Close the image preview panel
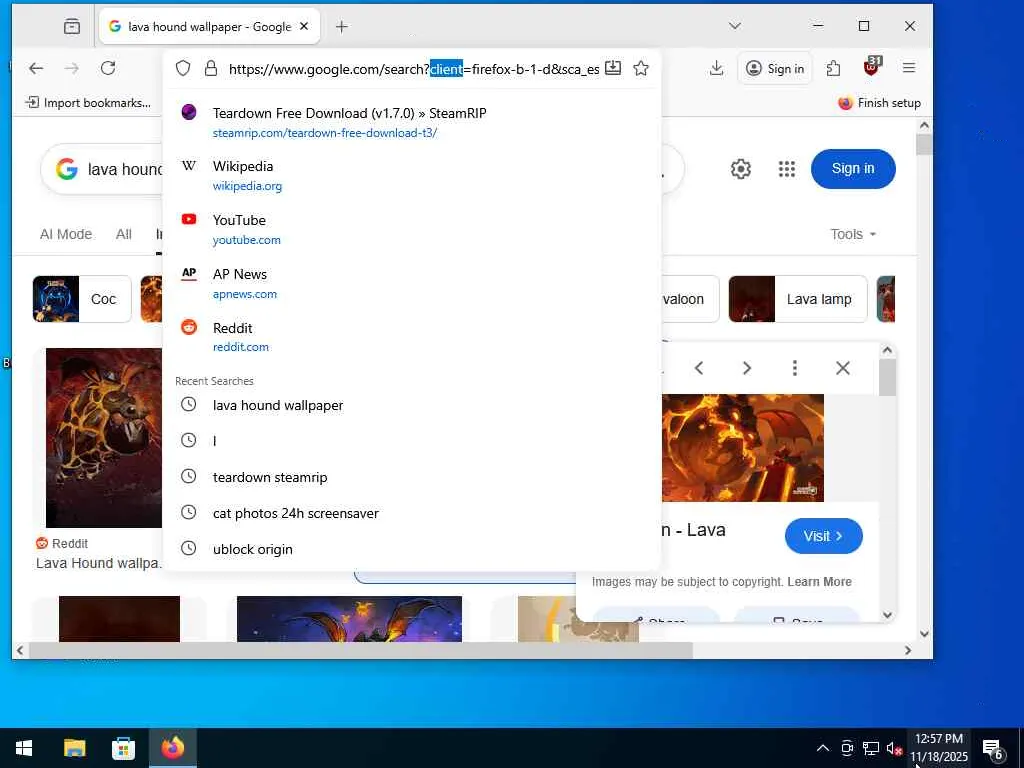Screen dimensions: 1024x768 [x=842, y=368]
